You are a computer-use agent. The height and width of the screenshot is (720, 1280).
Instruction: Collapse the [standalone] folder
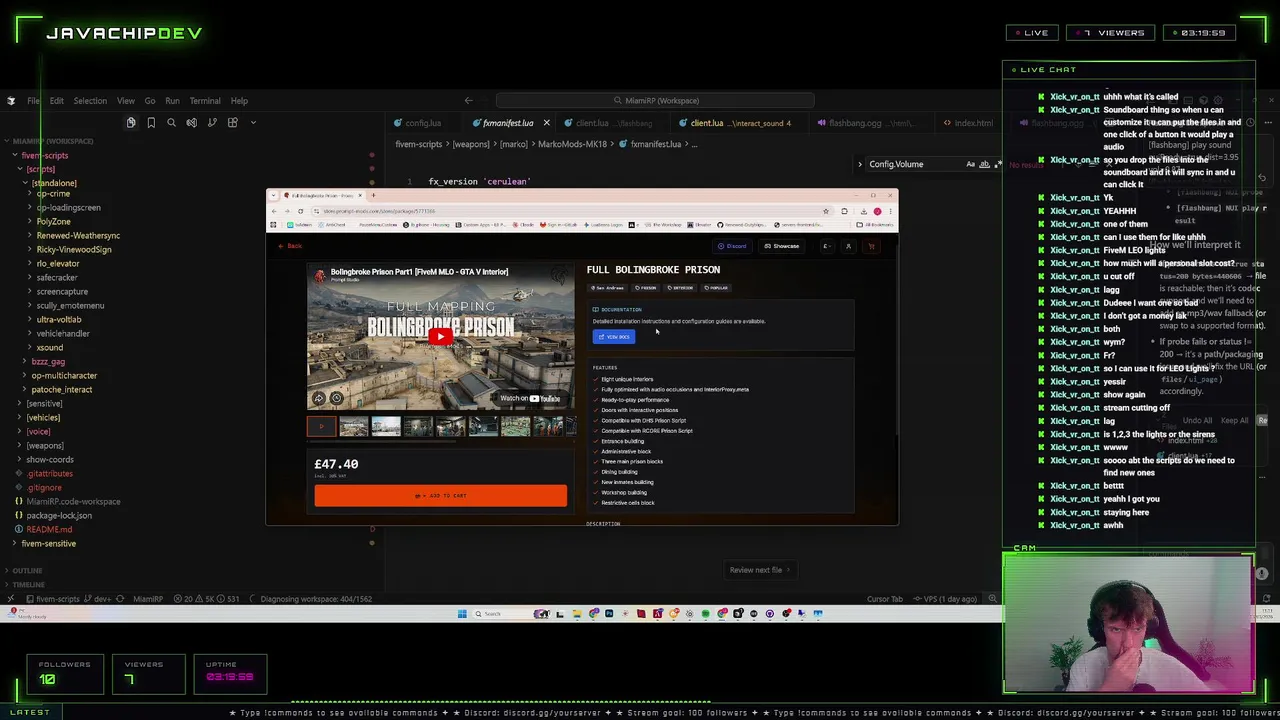pos(54,183)
